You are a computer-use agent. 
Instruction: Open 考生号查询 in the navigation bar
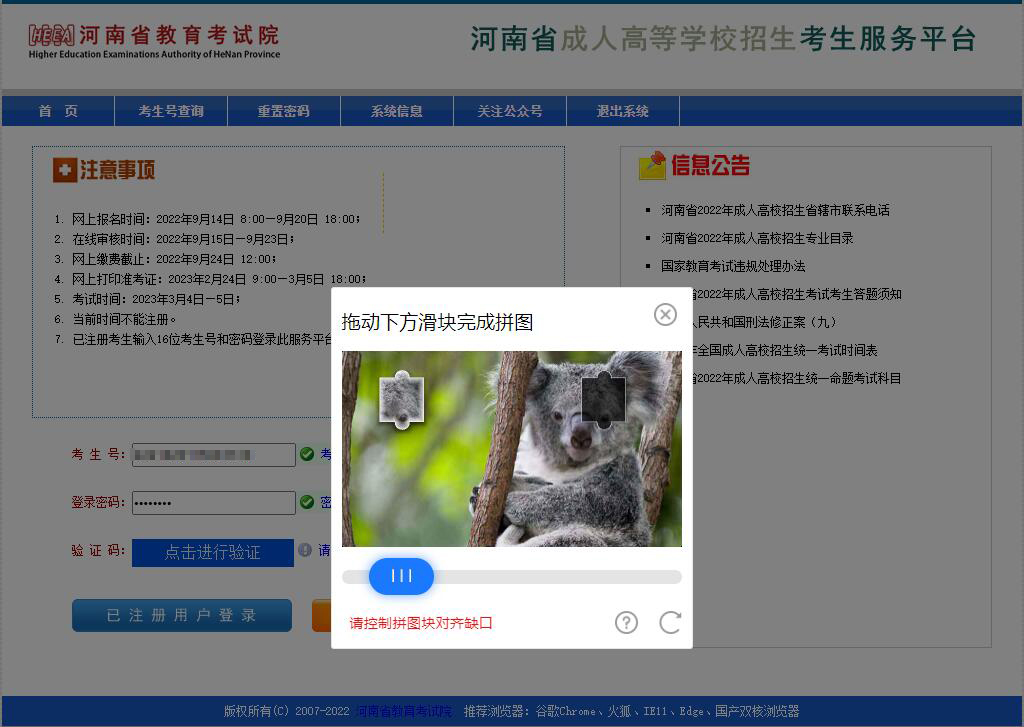click(x=171, y=111)
